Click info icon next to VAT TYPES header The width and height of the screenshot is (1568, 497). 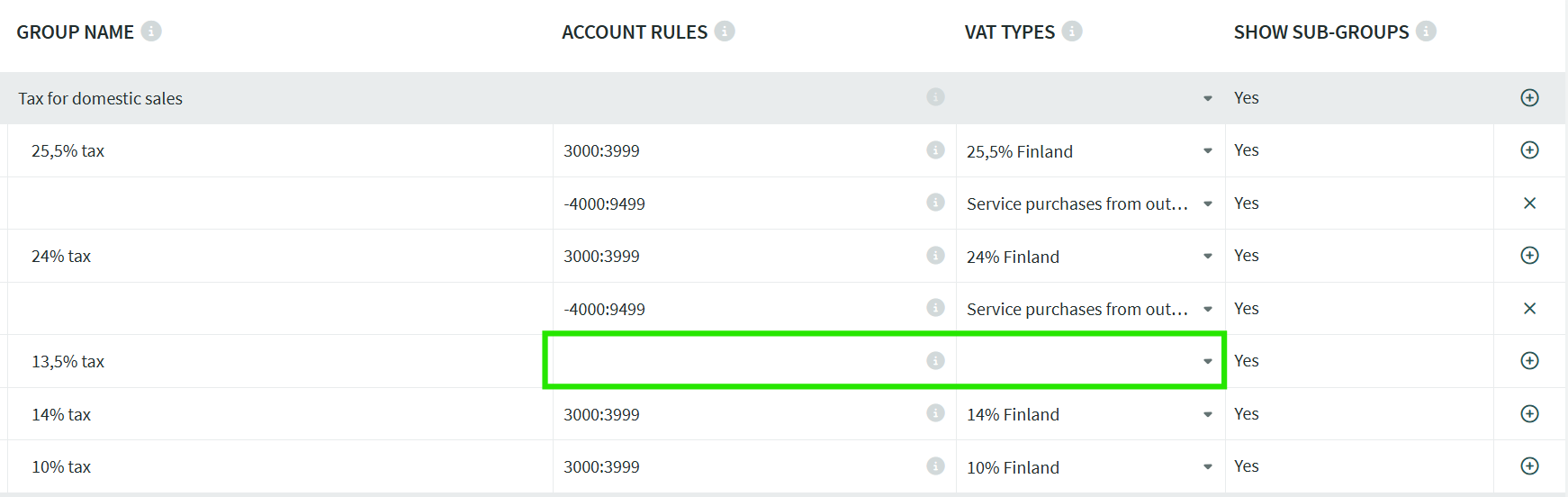(x=1072, y=32)
